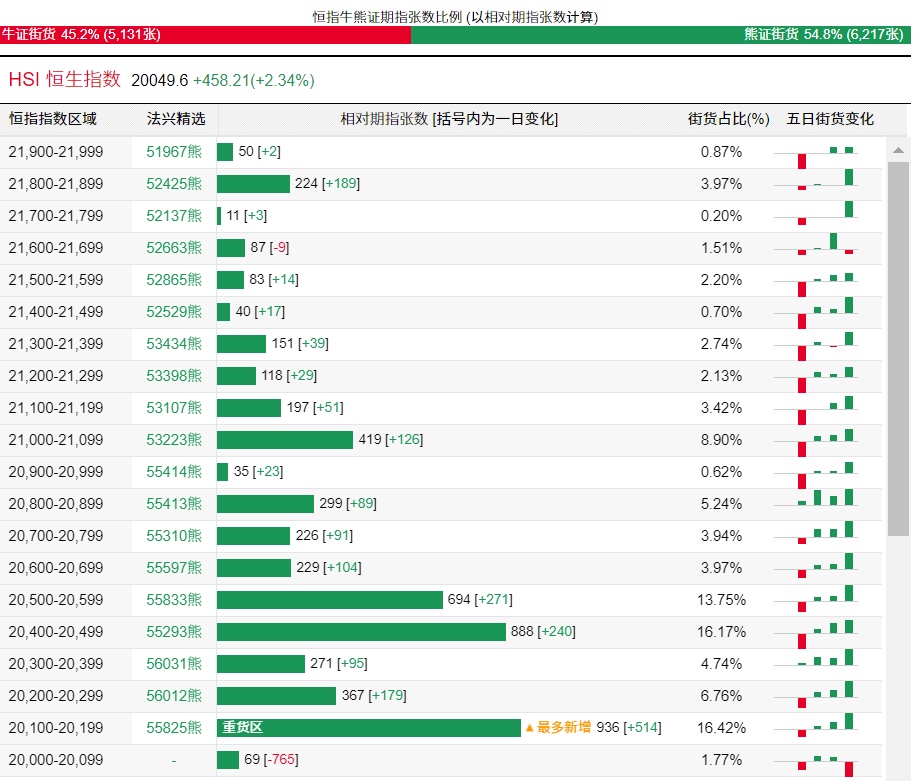Click the five-day chart for 20,100-20,199

(x=816, y=725)
